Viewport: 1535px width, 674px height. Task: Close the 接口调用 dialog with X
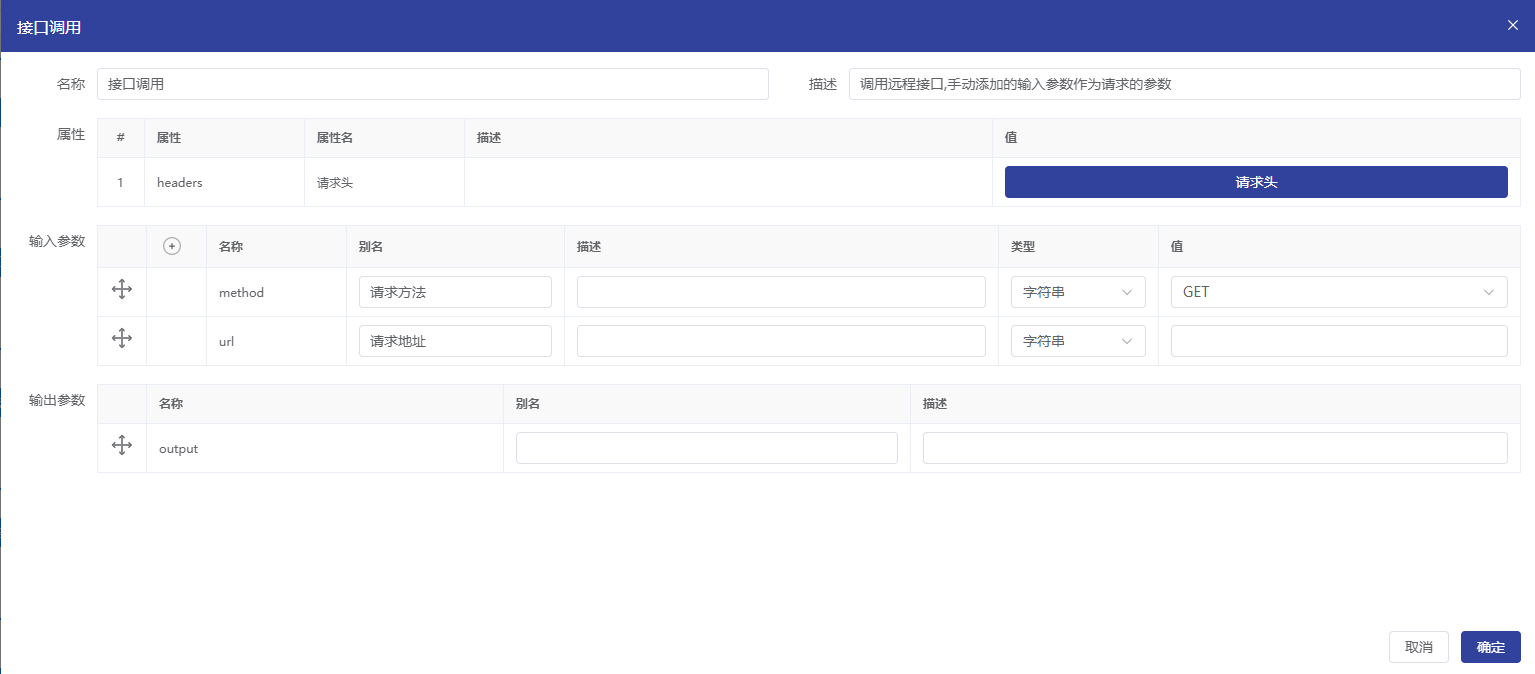1513,25
